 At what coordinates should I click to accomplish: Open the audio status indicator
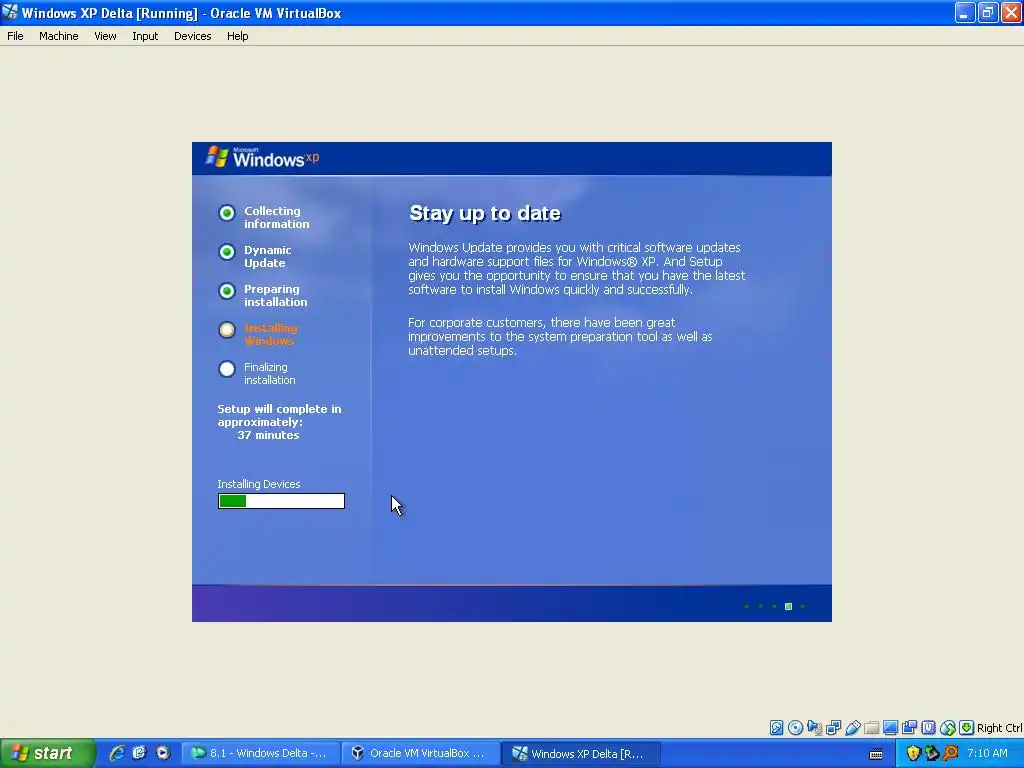tap(814, 728)
